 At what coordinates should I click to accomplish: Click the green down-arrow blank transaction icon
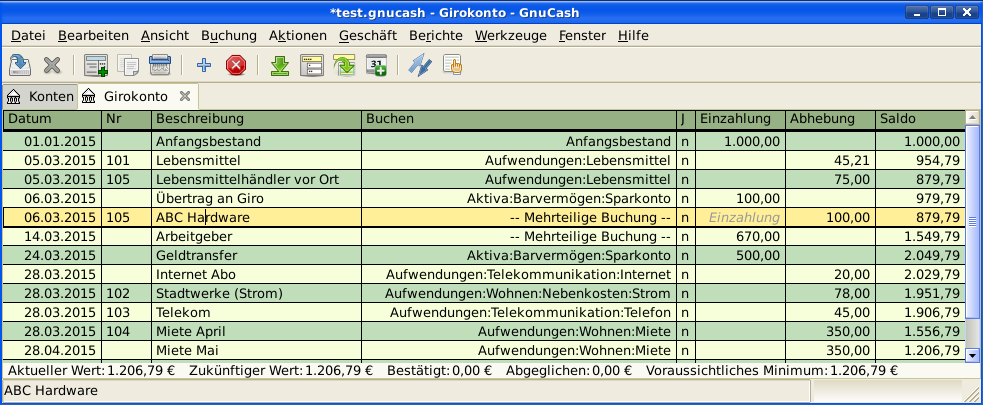point(280,66)
